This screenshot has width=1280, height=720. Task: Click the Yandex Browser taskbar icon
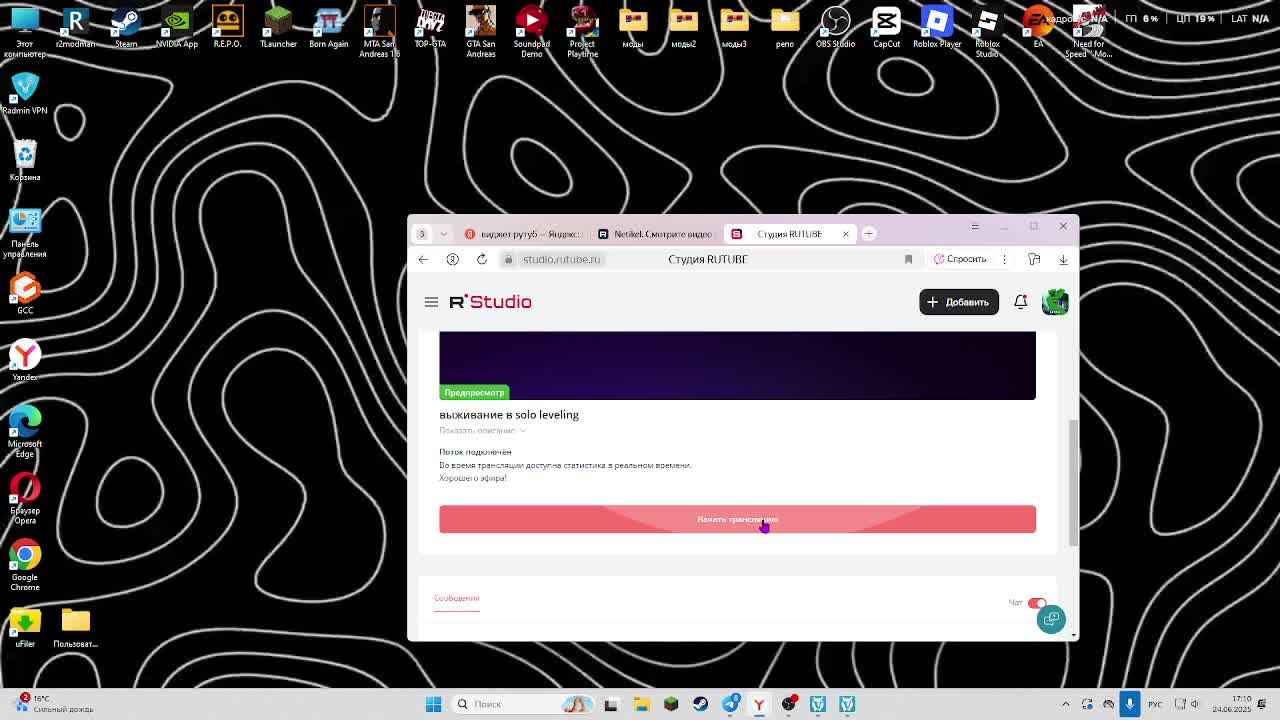(x=759, y=704)
